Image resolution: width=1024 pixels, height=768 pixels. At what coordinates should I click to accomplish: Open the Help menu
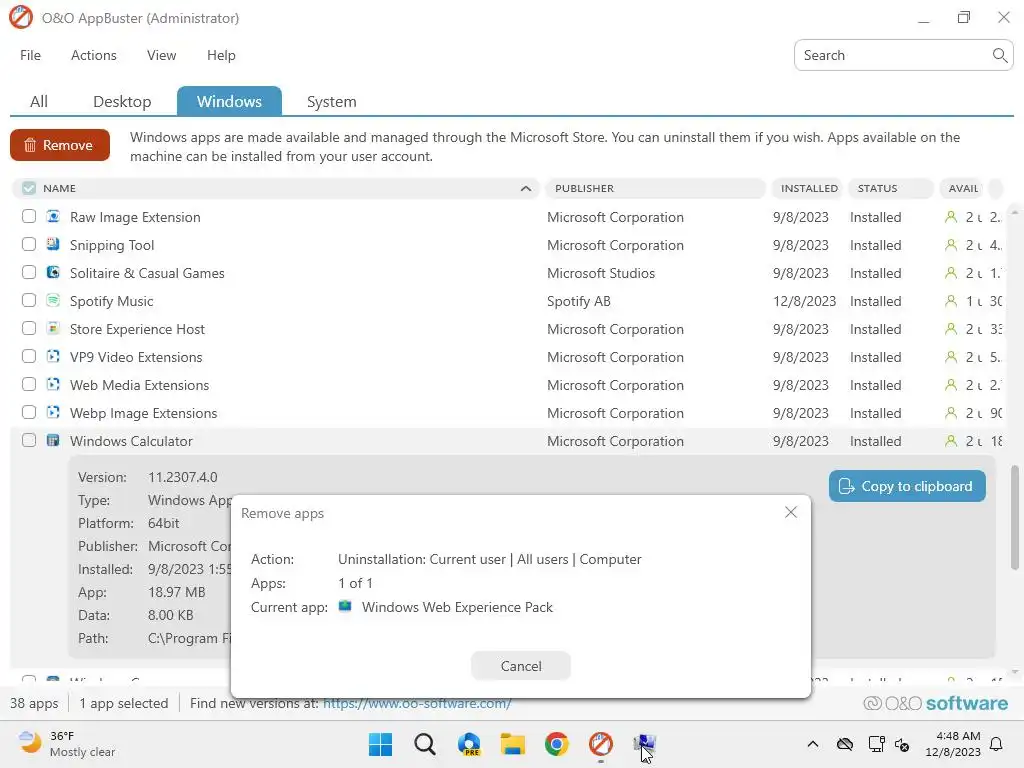click(x=221, y=56)
